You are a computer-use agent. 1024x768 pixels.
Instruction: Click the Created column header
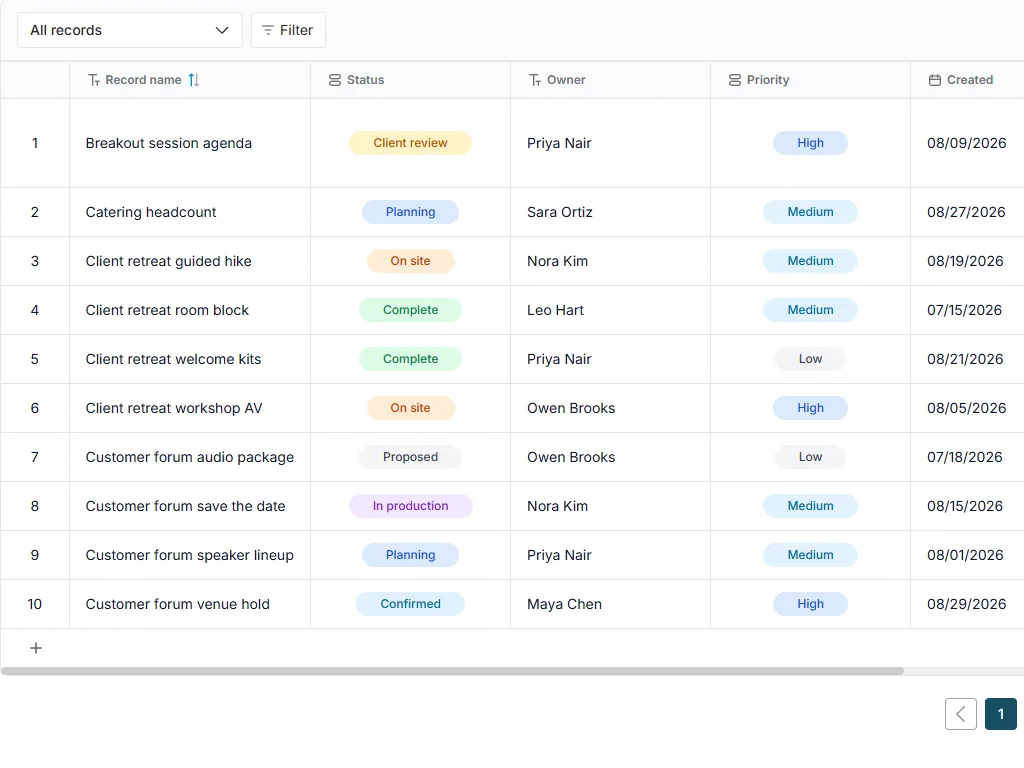point(967,80)
